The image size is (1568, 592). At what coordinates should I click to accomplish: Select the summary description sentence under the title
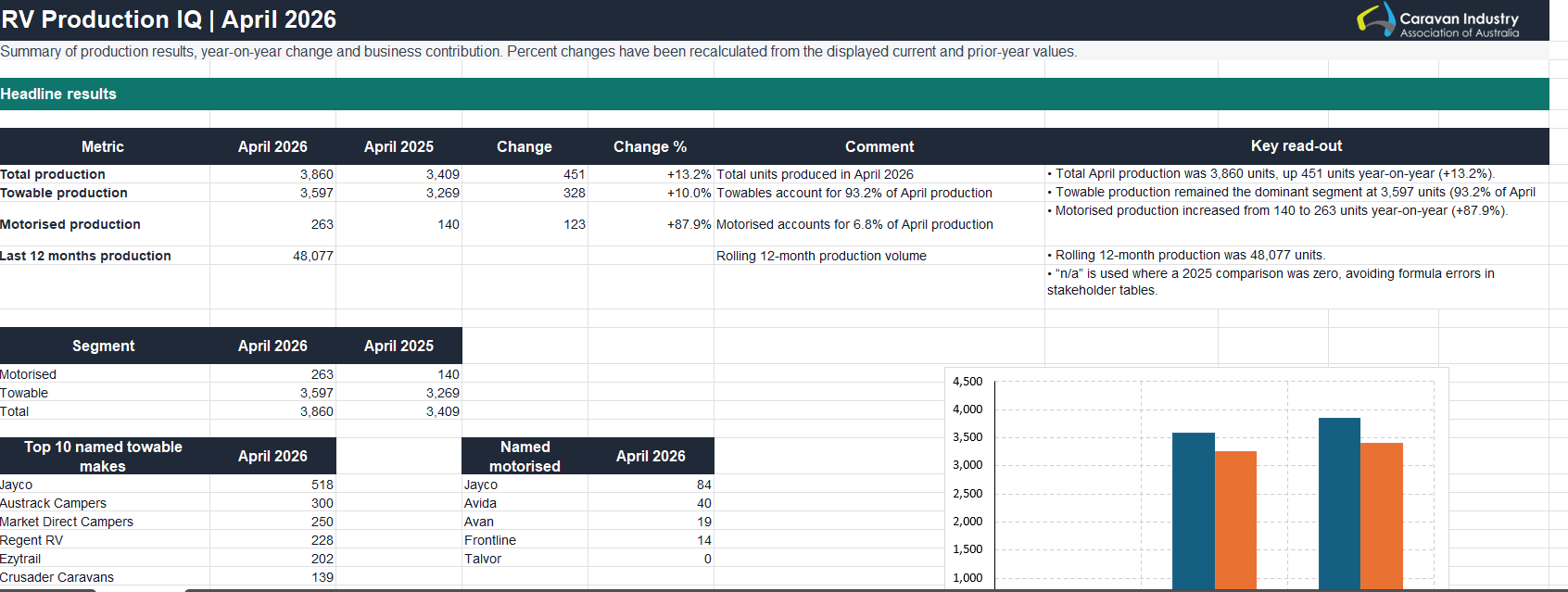[538, 51]
